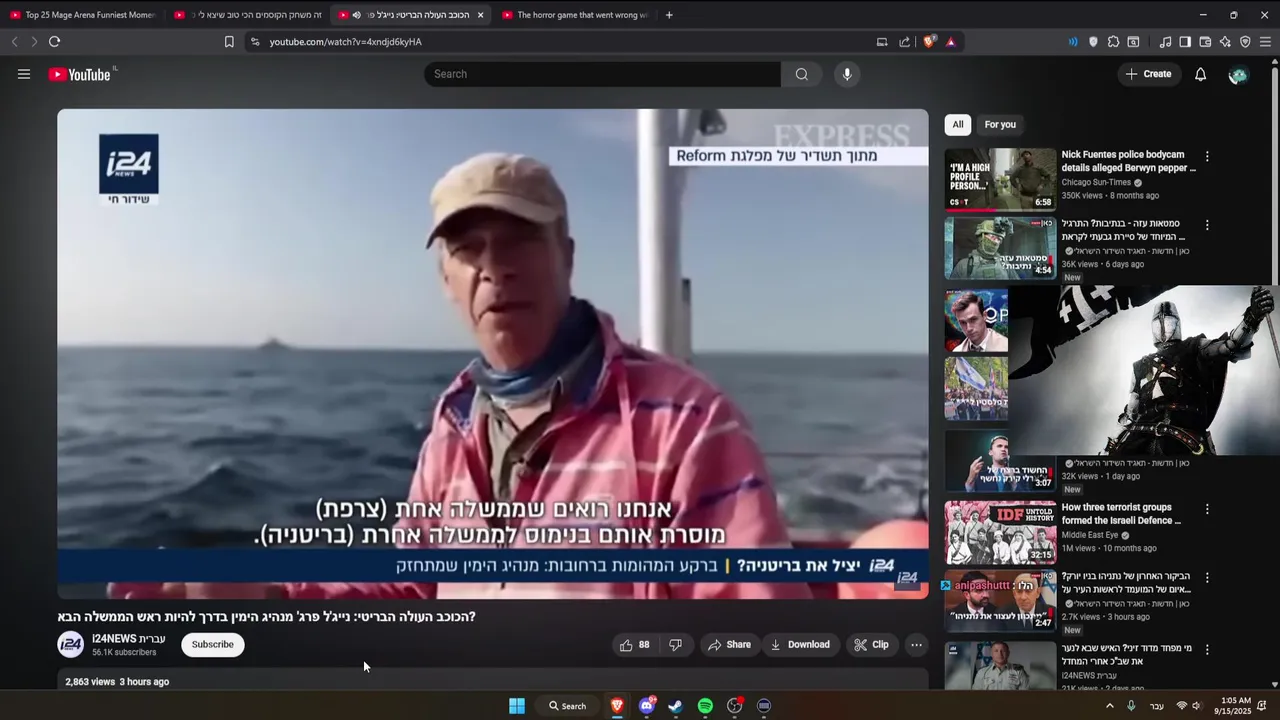Open 'How three terrorist groups formed' title
This screenshot has width=1280, height=720.
point(1121,514)
